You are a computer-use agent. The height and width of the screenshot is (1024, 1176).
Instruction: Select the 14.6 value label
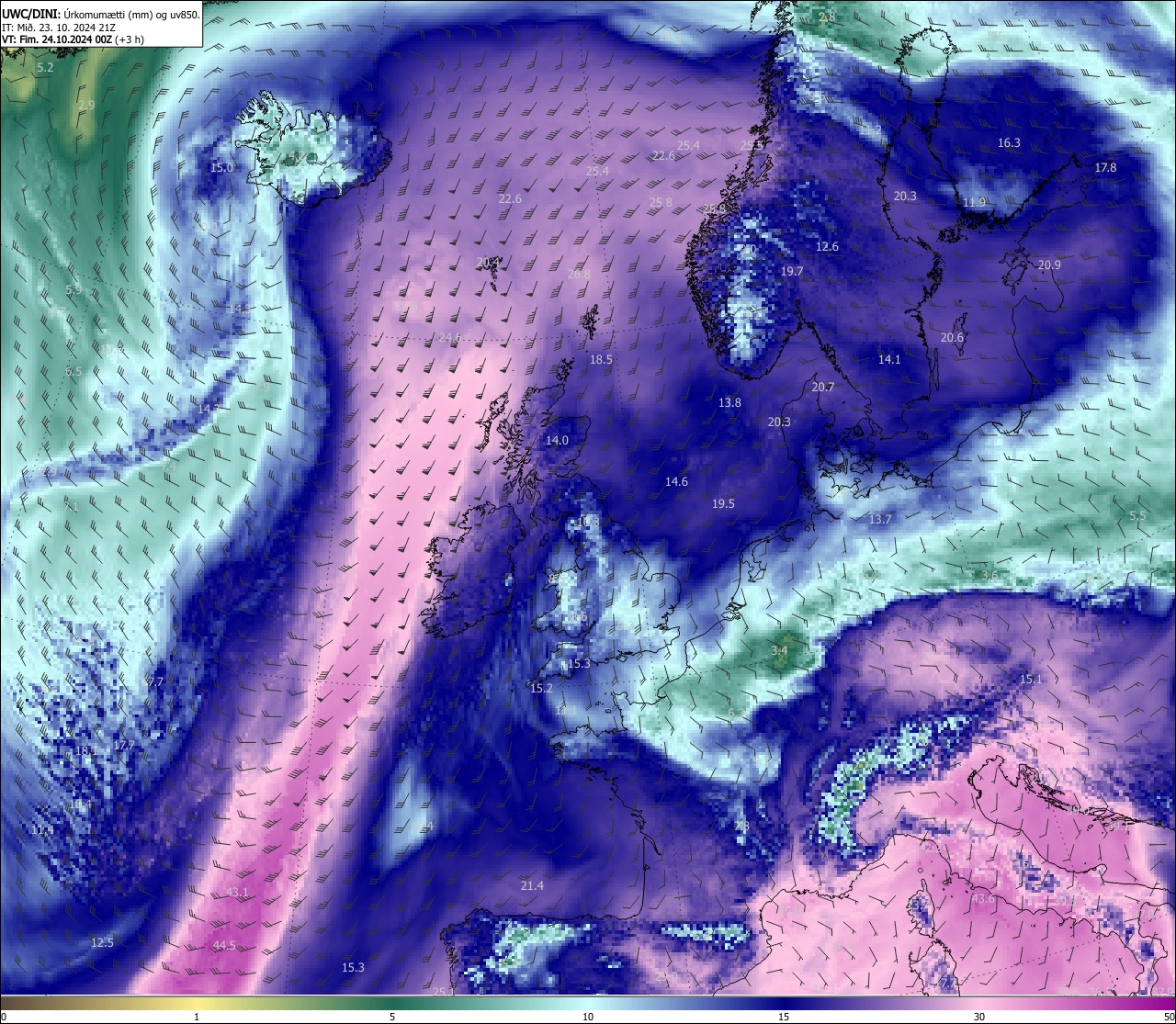676,482
